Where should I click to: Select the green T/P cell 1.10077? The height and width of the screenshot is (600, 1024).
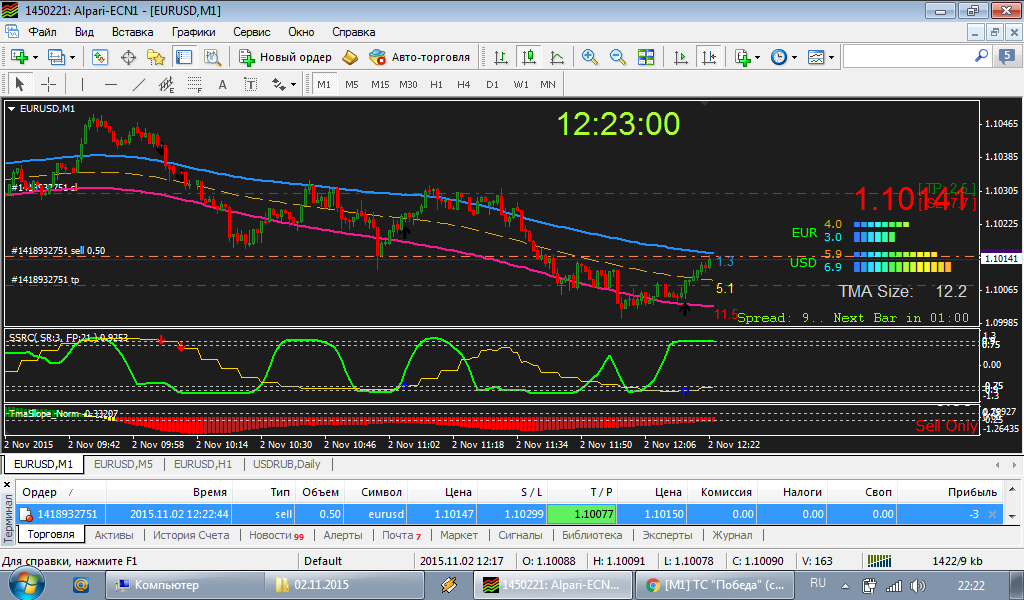[581, 514]
